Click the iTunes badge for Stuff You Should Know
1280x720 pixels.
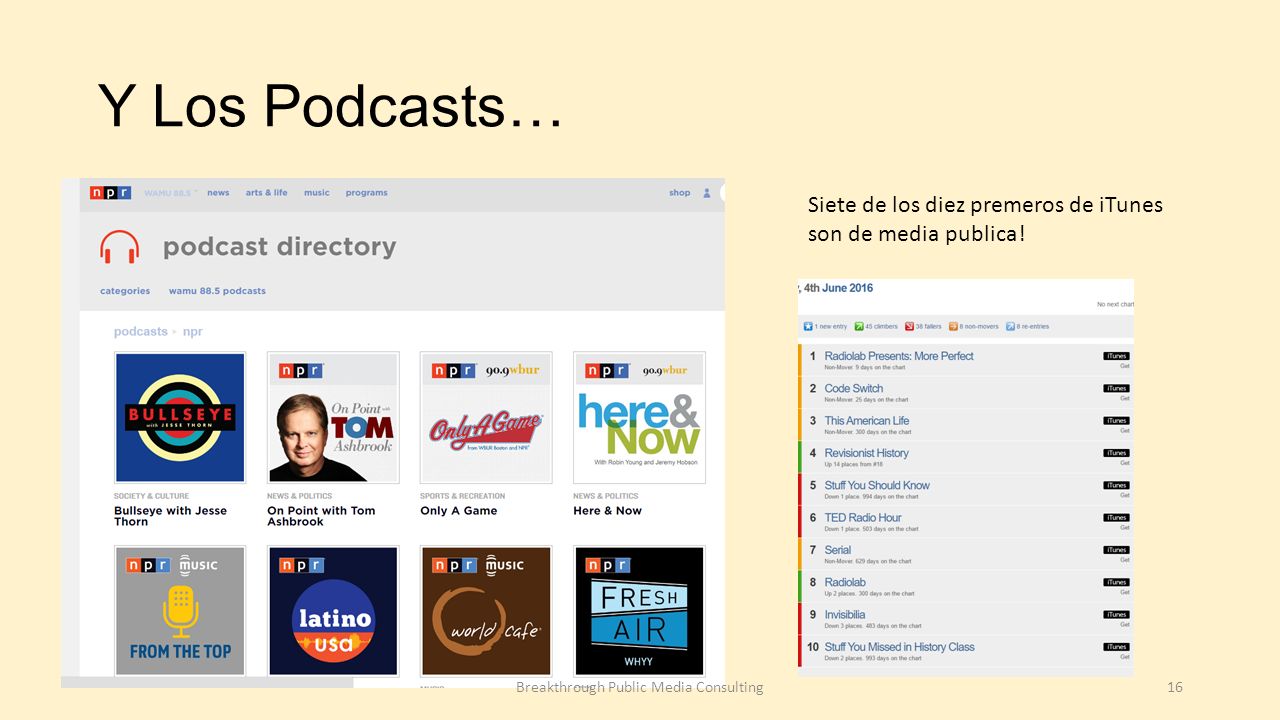point(1116,485)
